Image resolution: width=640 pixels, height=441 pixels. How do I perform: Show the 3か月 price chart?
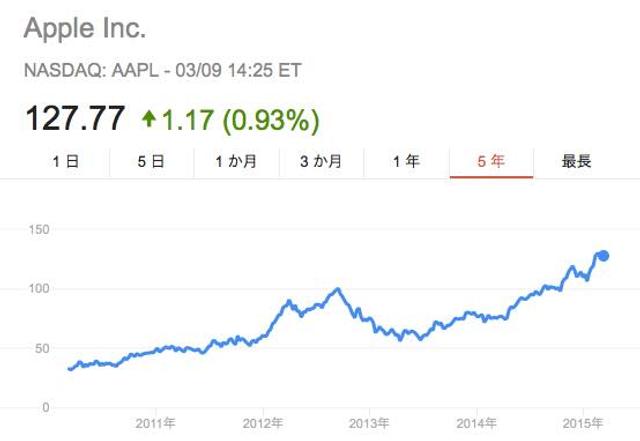321,162
